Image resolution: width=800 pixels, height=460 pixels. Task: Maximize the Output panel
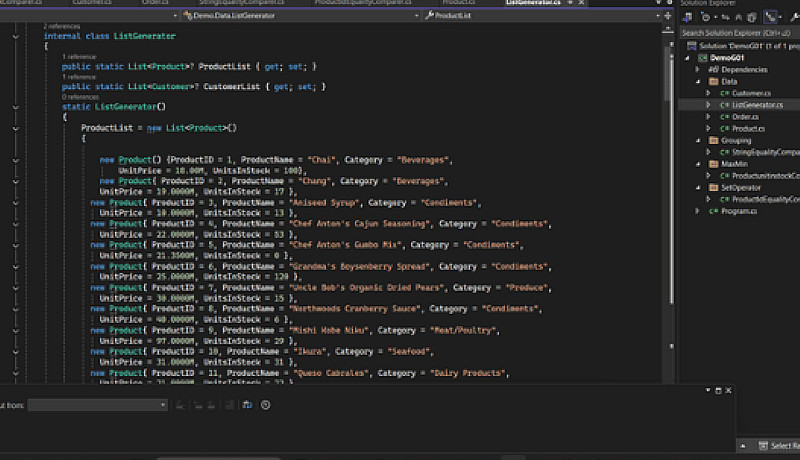(x=718, y=390)
